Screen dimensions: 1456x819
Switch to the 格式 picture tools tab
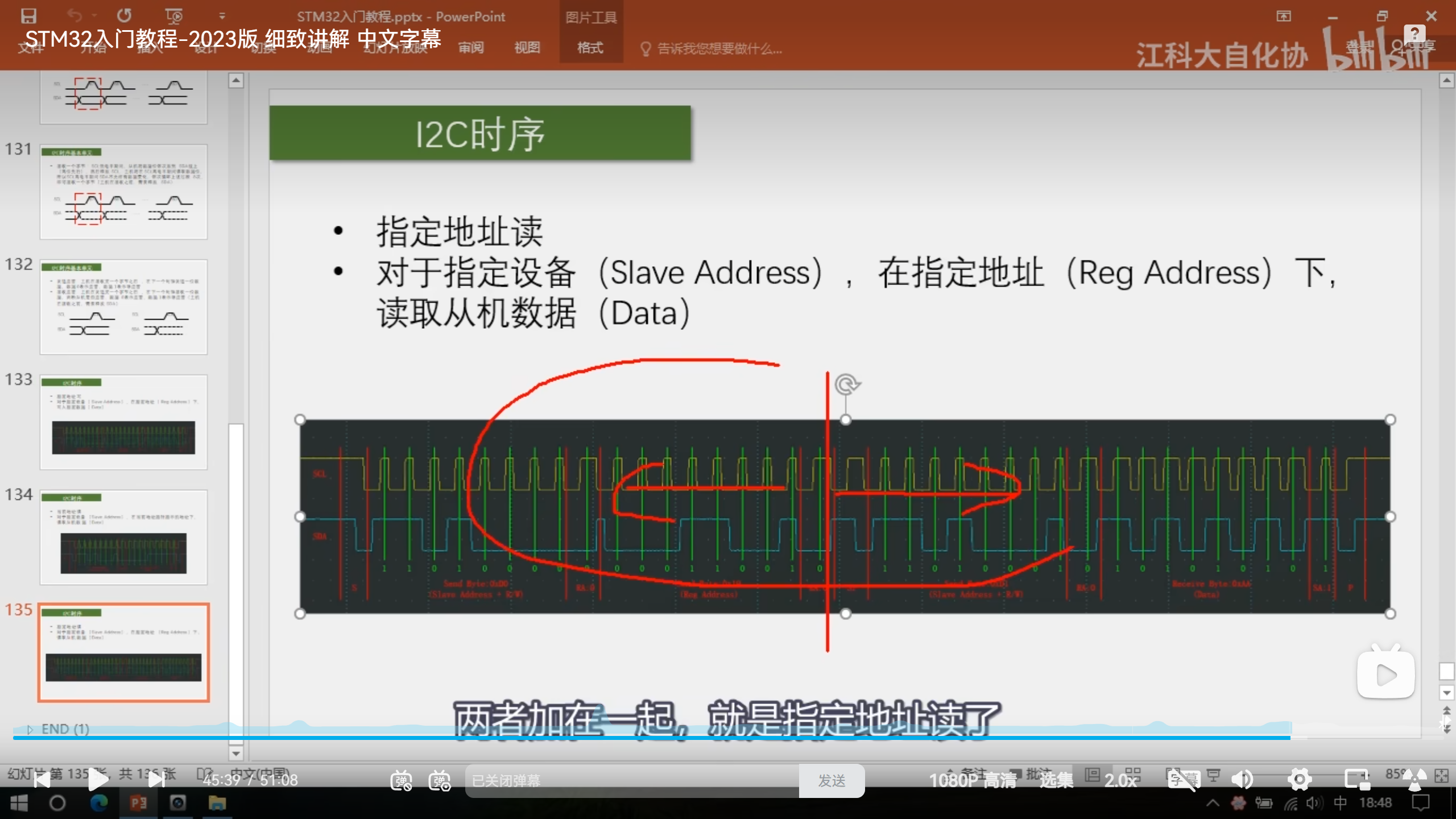click(590, 48)
